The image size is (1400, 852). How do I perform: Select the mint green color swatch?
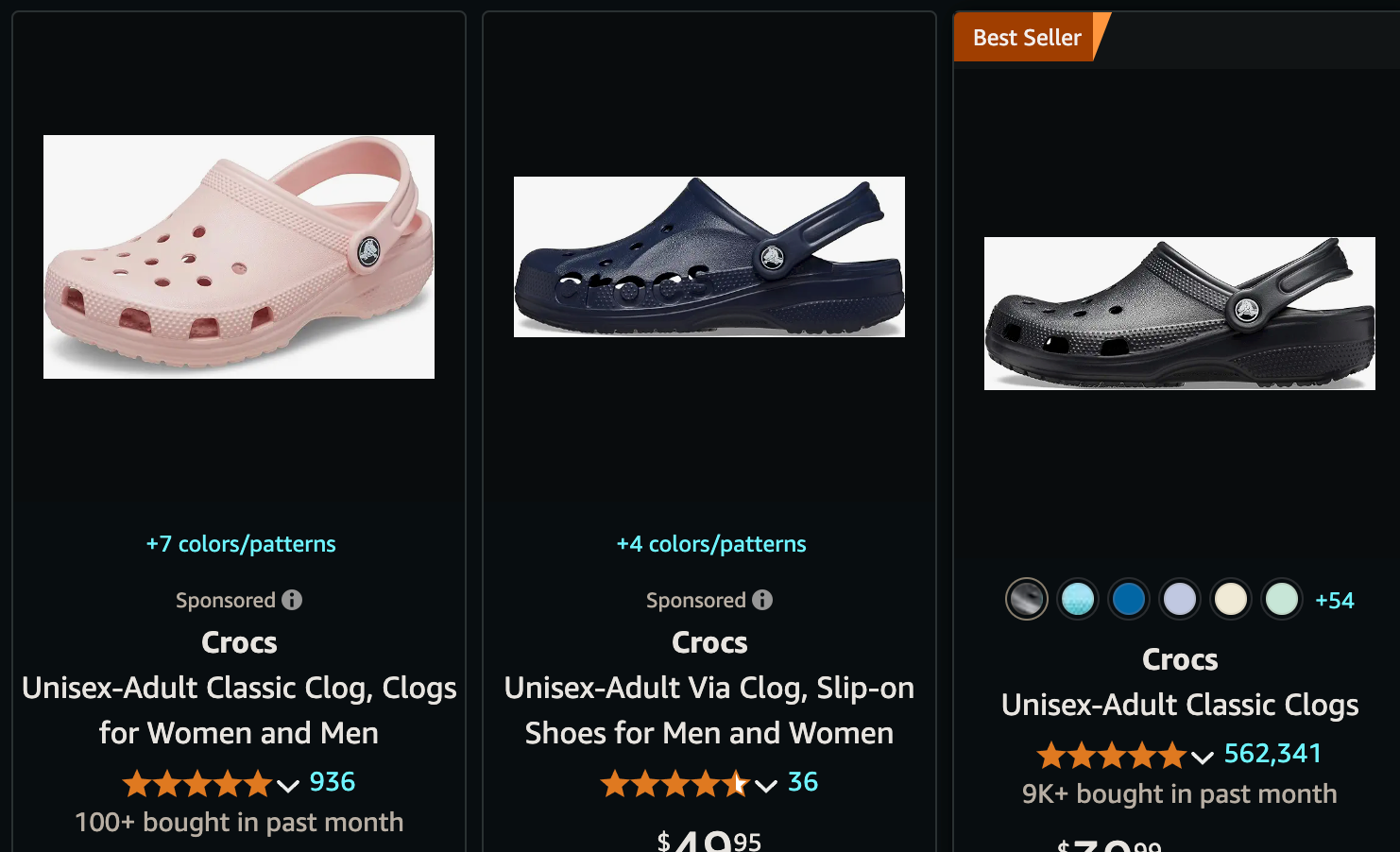pos(1282,599)
